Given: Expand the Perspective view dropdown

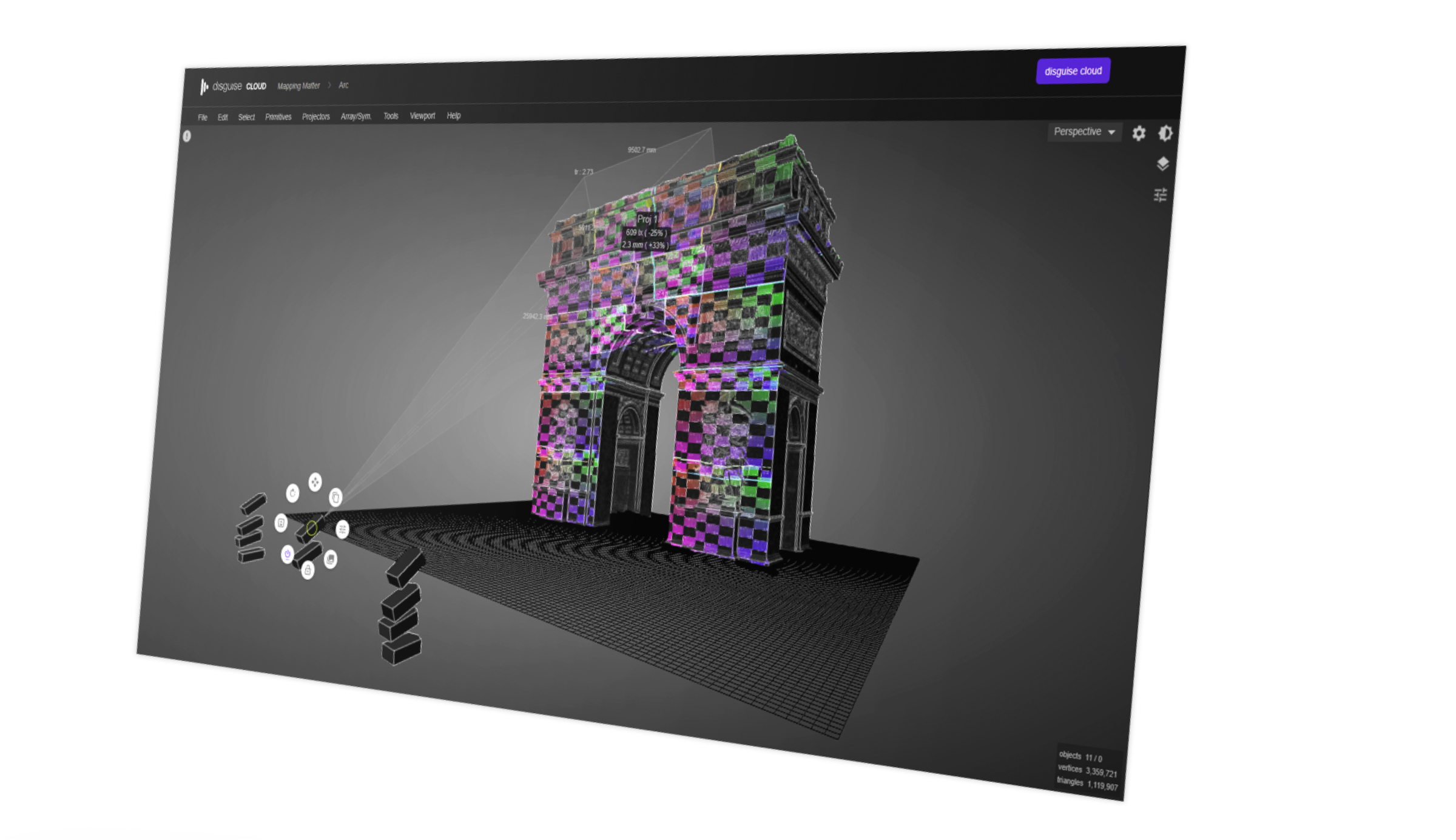Looking at the screenshot, I should pos(1084,132).
